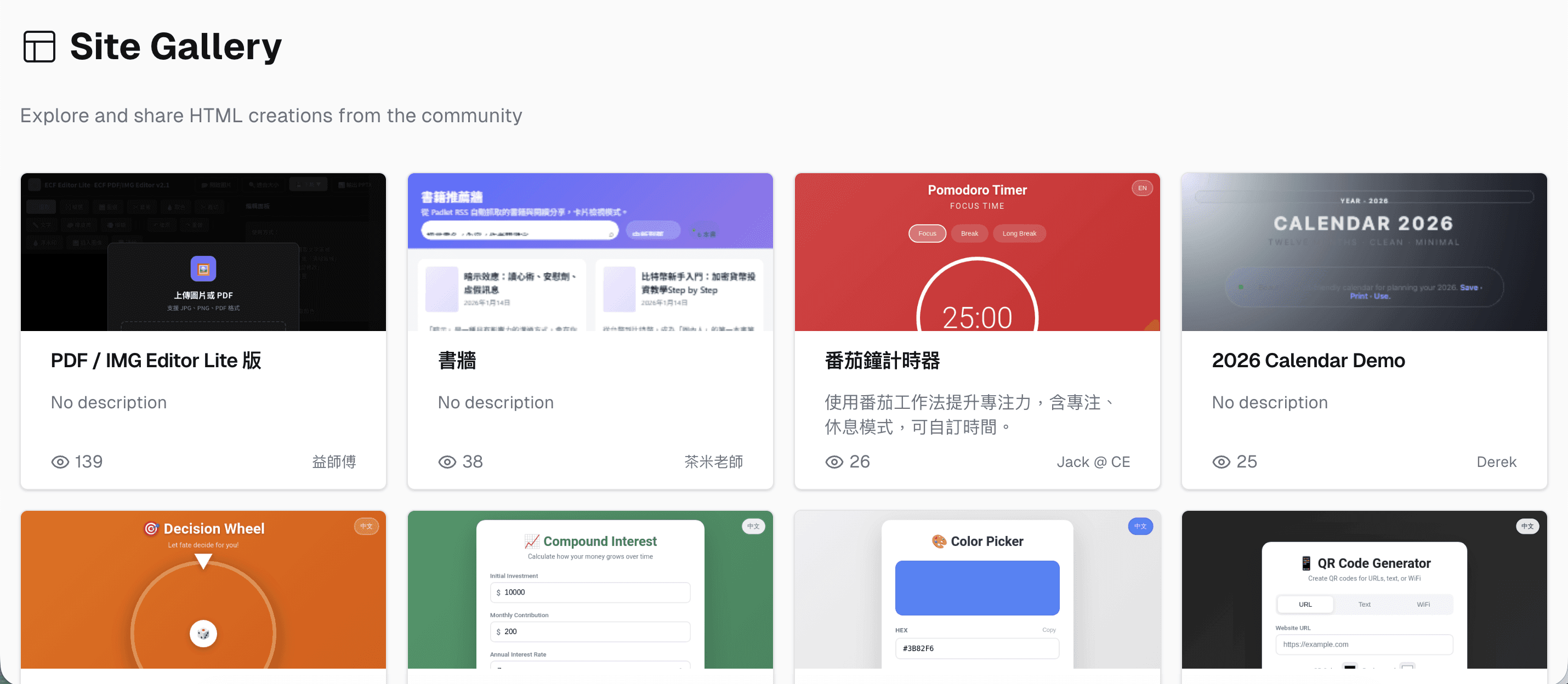Open the 書牆 book wall thumbnail

click(x=590, y=252)
